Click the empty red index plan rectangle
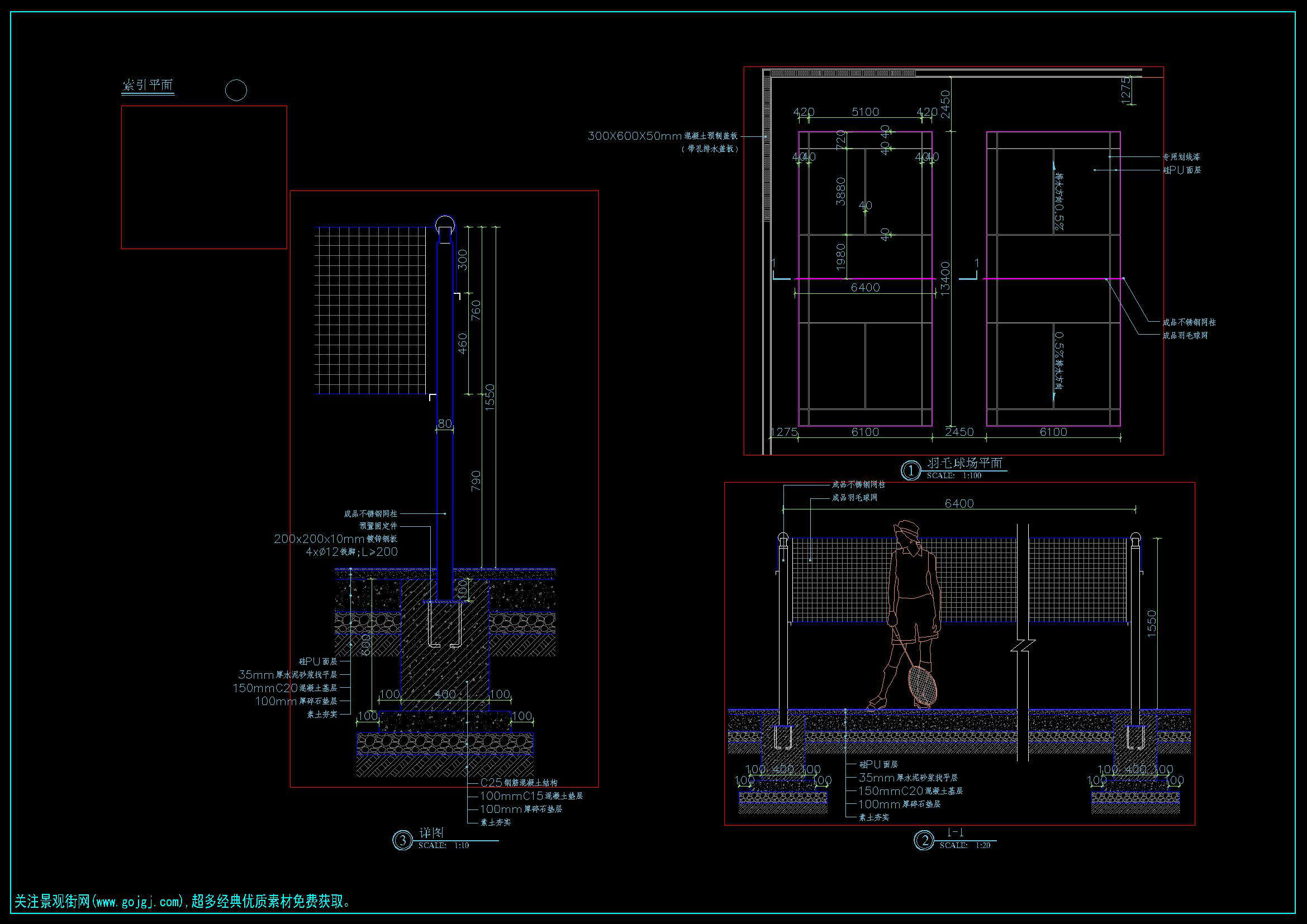Image resolution: width=1307 pixels, height=924 pixels. (204, 177)
